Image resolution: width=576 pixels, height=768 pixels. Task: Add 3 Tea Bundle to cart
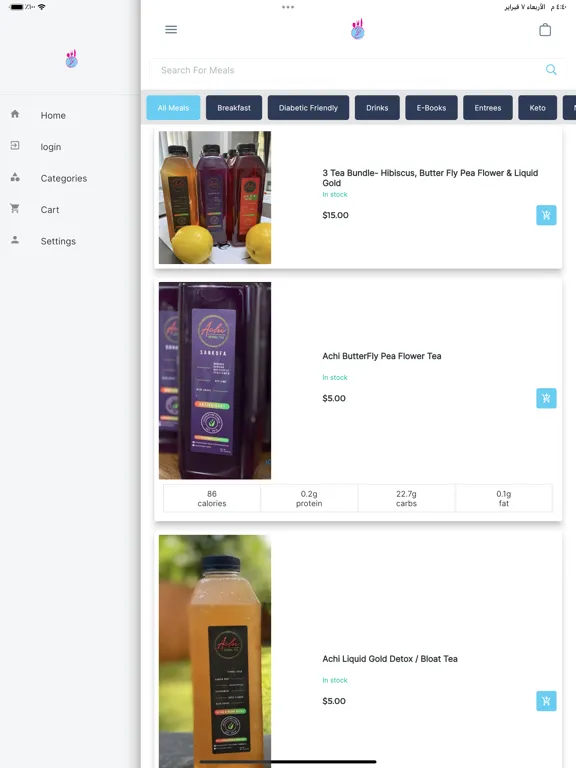pyautogui.click(x=546, y=215)
